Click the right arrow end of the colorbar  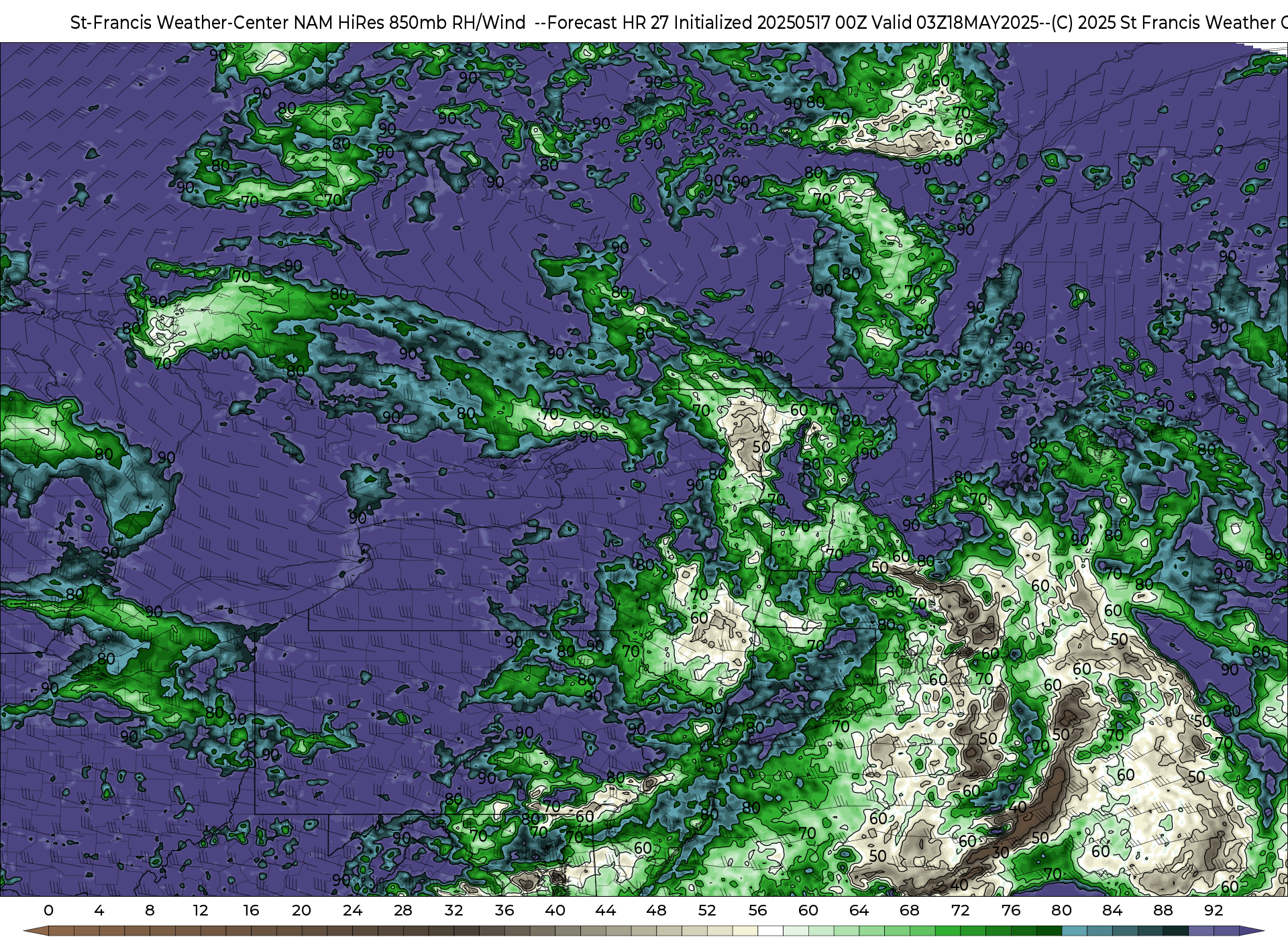coord(1252,931)
